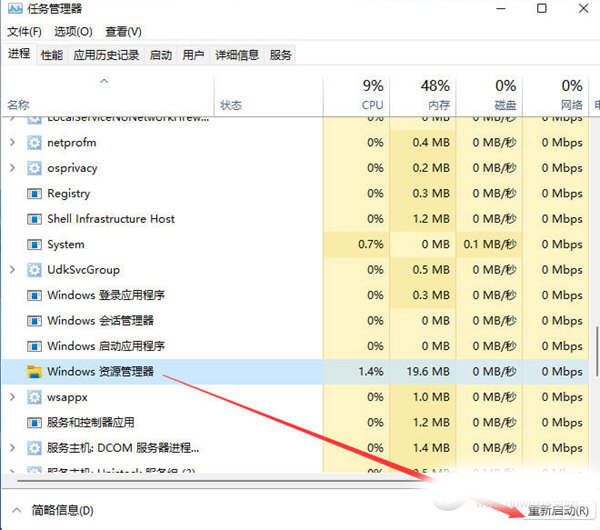Select the 进程 tab
Screen dimensions: 600x530
pos(19,54)
